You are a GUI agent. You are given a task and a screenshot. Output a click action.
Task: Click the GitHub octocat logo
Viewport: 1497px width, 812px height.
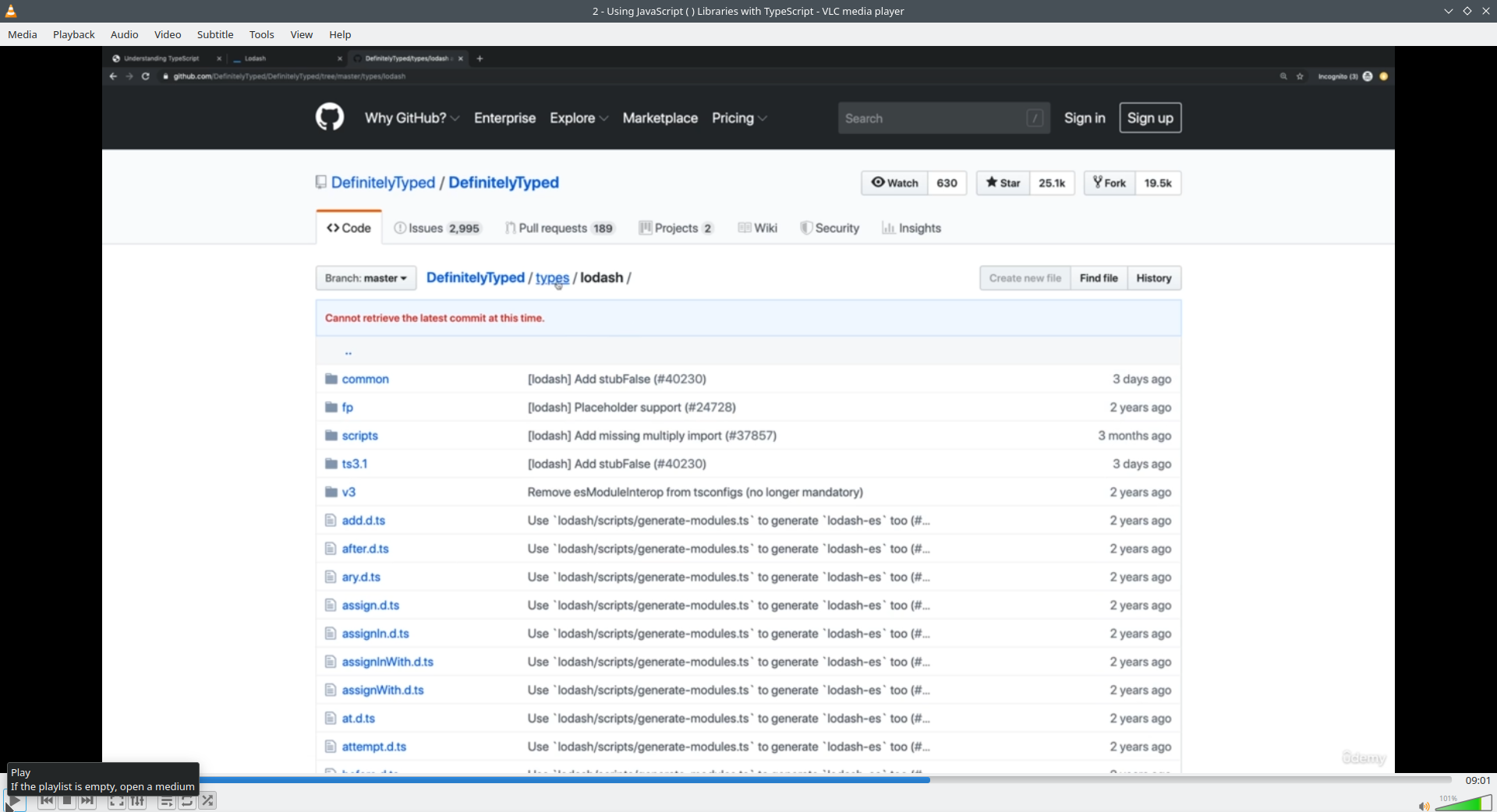click(330, 118)
